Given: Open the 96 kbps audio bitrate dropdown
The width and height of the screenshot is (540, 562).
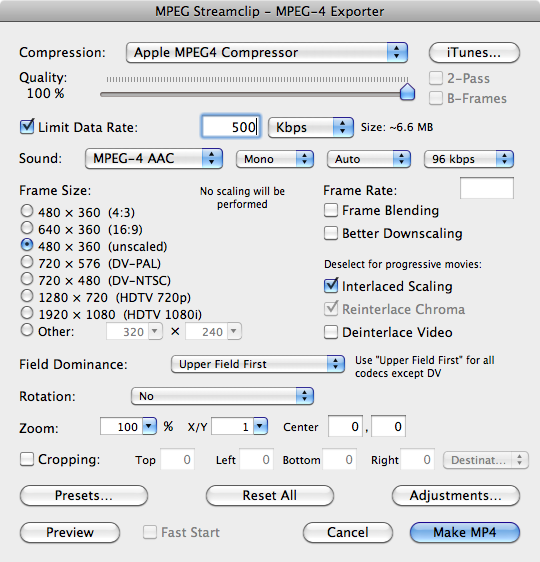Looking at the screenshot, I should tap(469, 159).
